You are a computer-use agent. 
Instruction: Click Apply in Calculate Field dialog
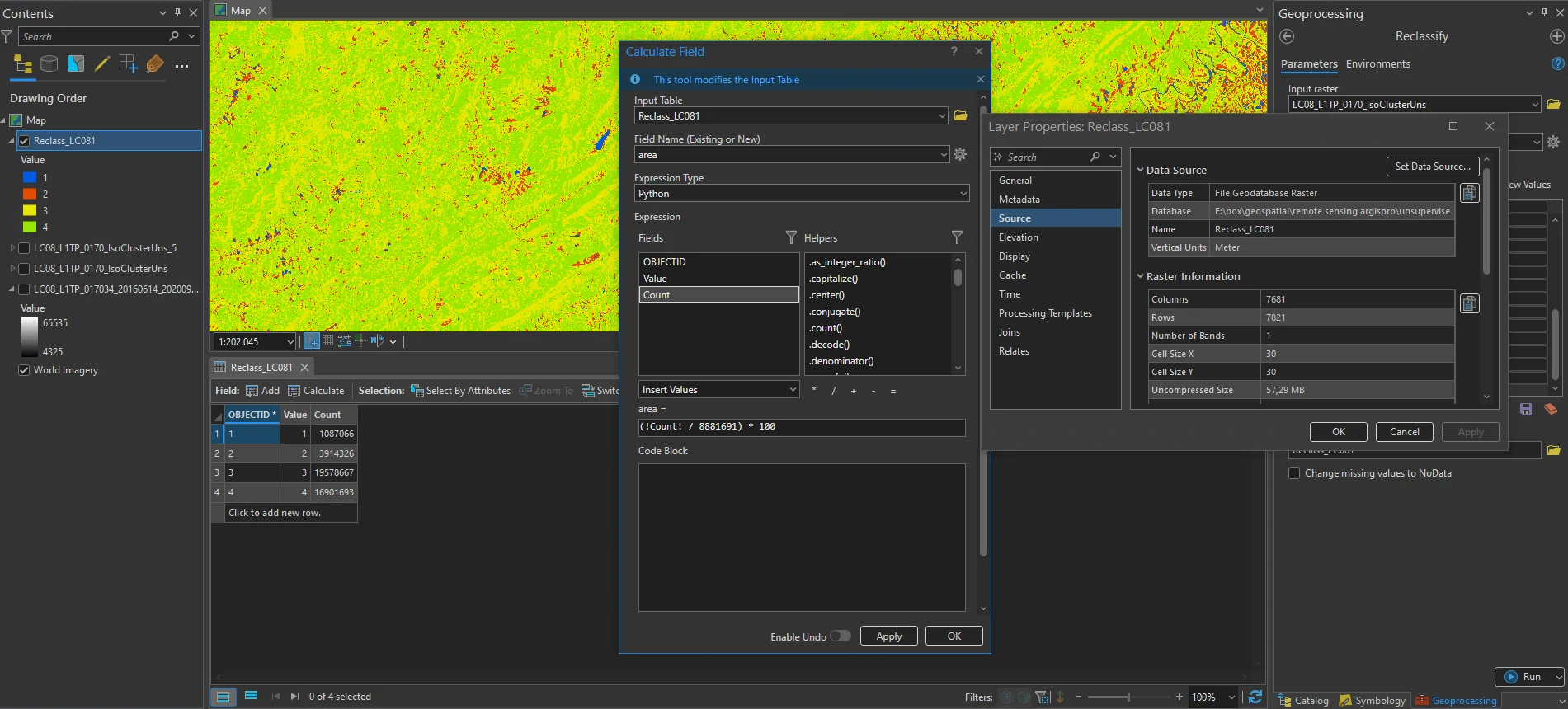point(889,636)
